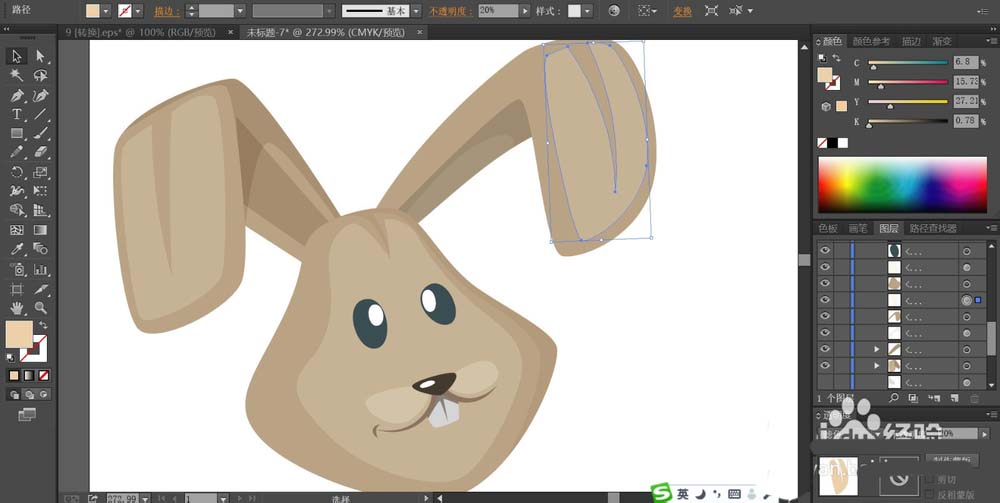Open the opacity 20% dropdown
Image resolution: width=1000 pixels, height=503 pixels.
[526, 11]
